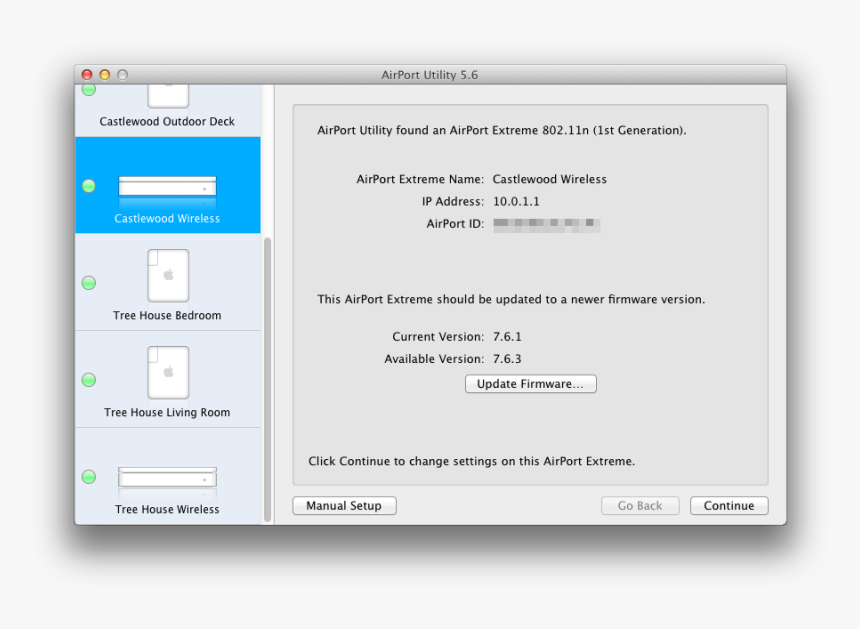The height and width of the screenshot is (629, 860).
Task: Close the AirPort Utility window
Action: [87, 75]
